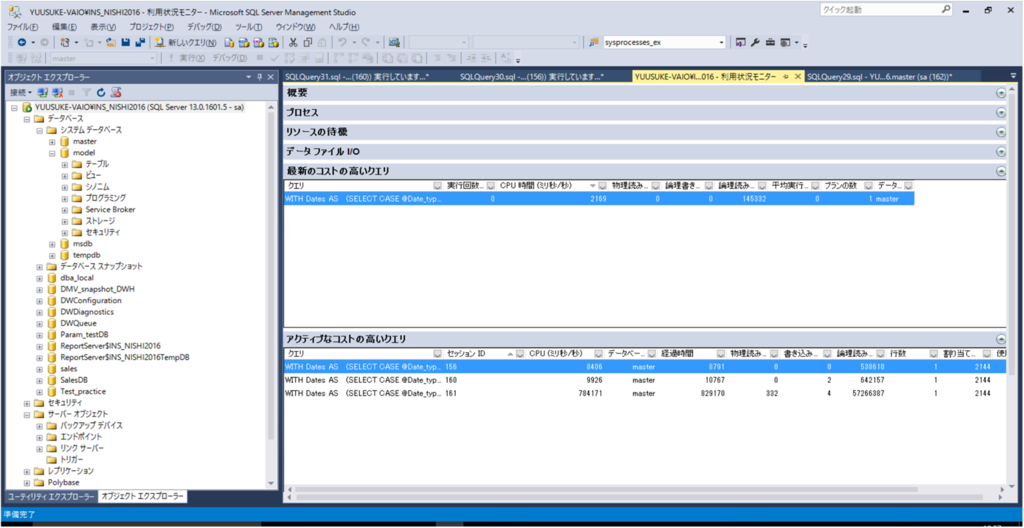
Task: Click the wrench properties icon
Action: 756,42
